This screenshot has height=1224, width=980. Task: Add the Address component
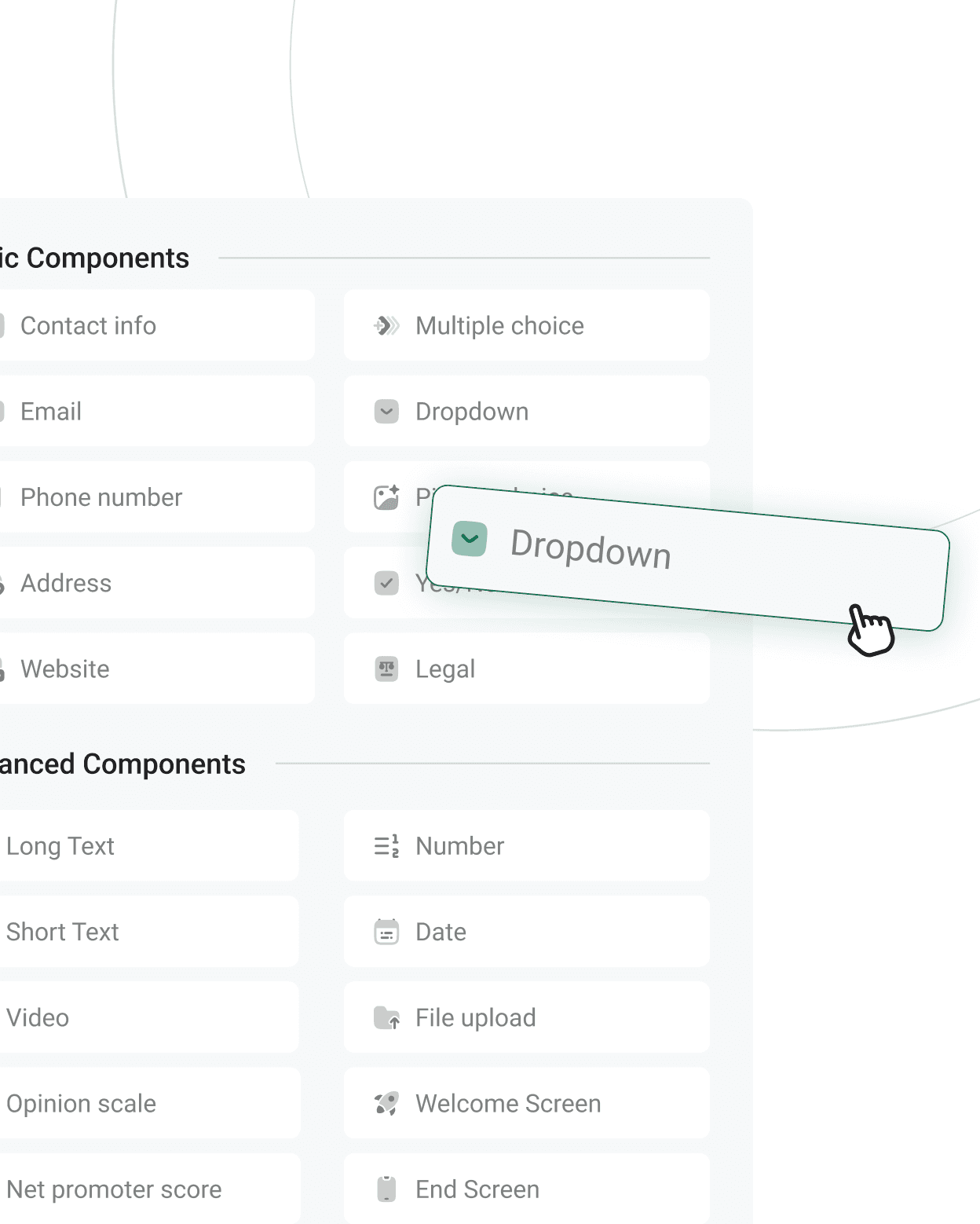click(157, 582)
